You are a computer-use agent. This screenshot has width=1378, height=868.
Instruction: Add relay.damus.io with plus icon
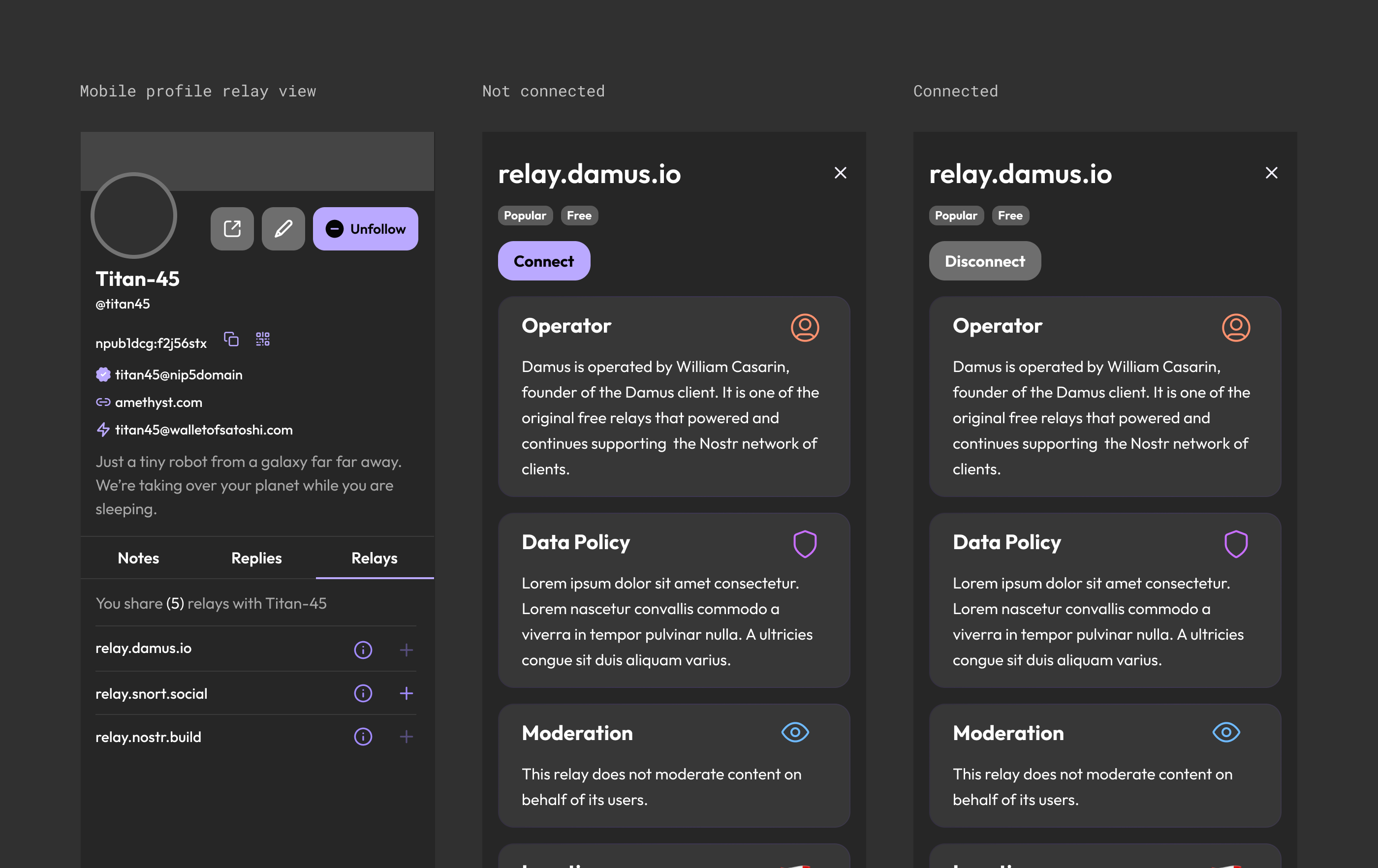click(407, 650)
